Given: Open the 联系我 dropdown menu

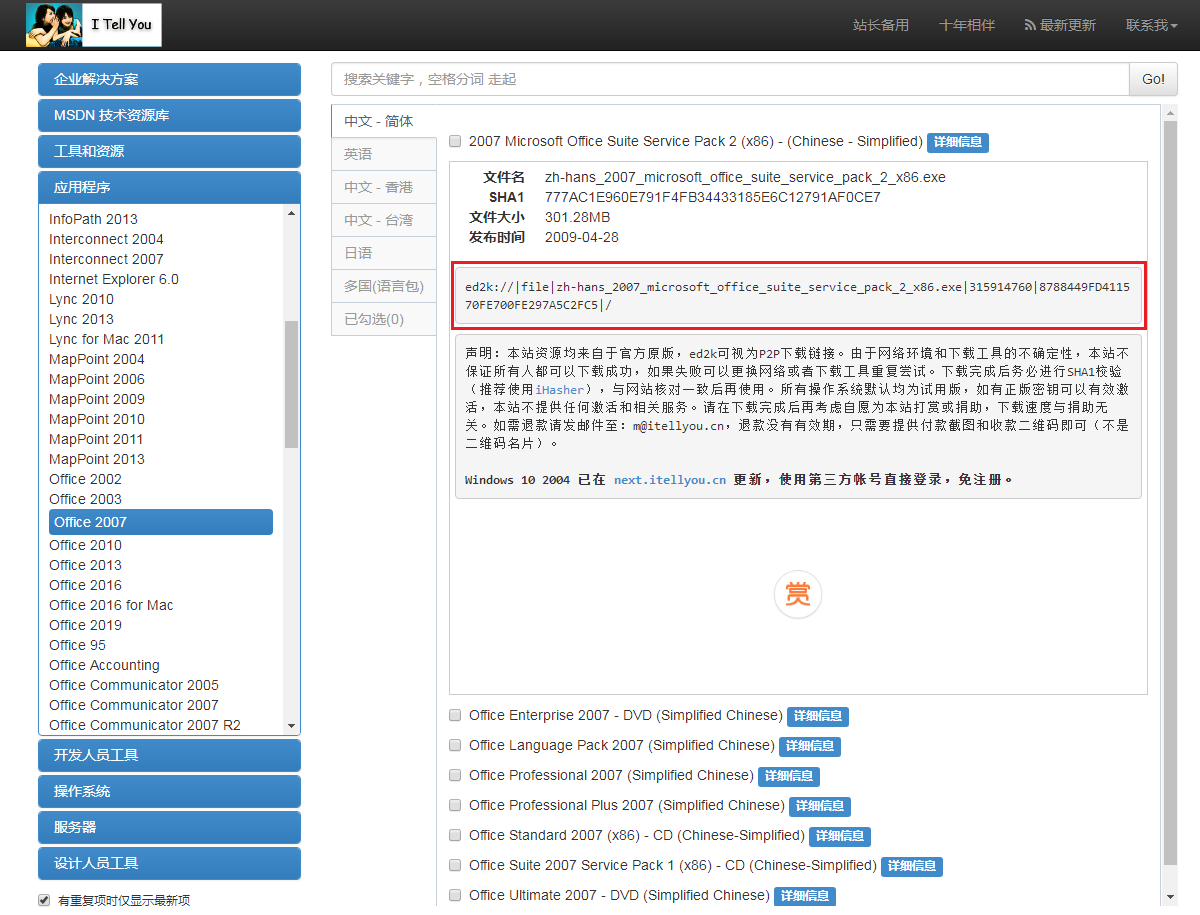Looking at the screenshot, I should coord(1152,25).
